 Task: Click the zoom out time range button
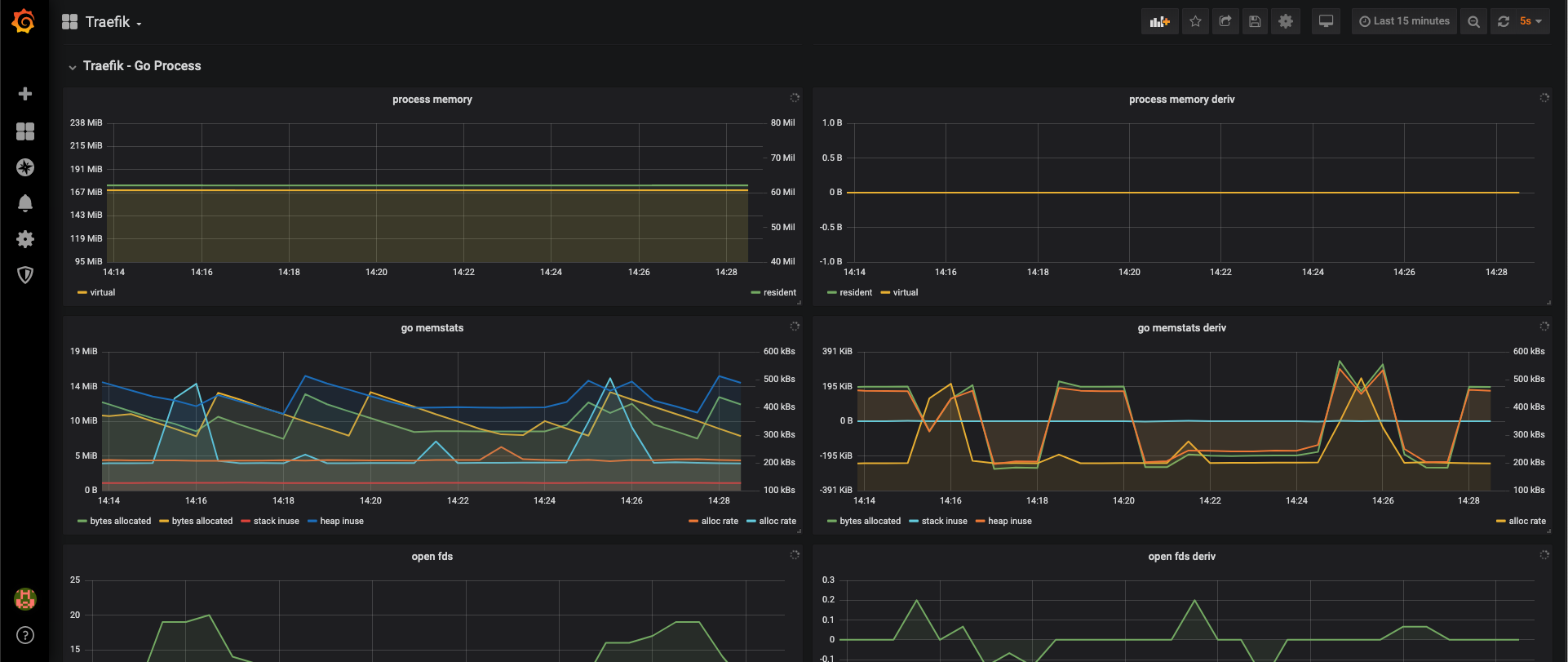pyautogui.click(x=1473, y=21)
